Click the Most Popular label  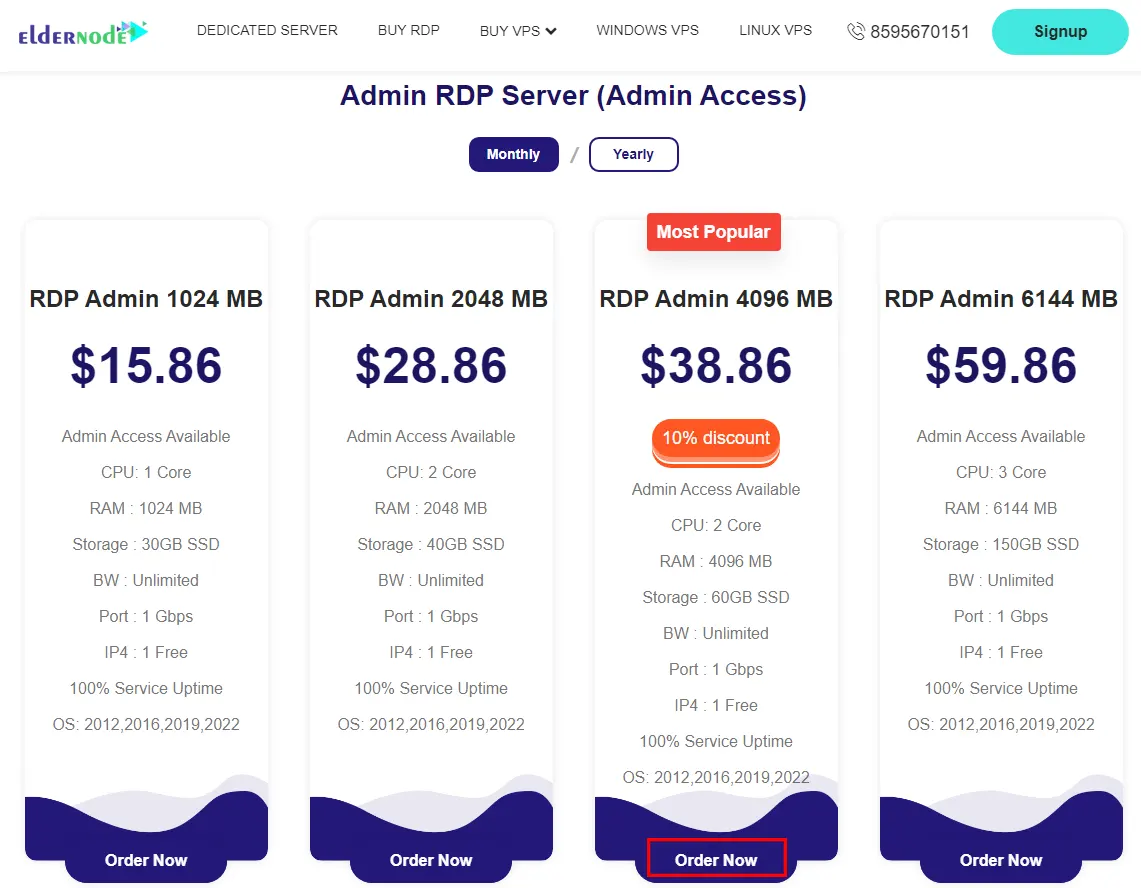713,231
